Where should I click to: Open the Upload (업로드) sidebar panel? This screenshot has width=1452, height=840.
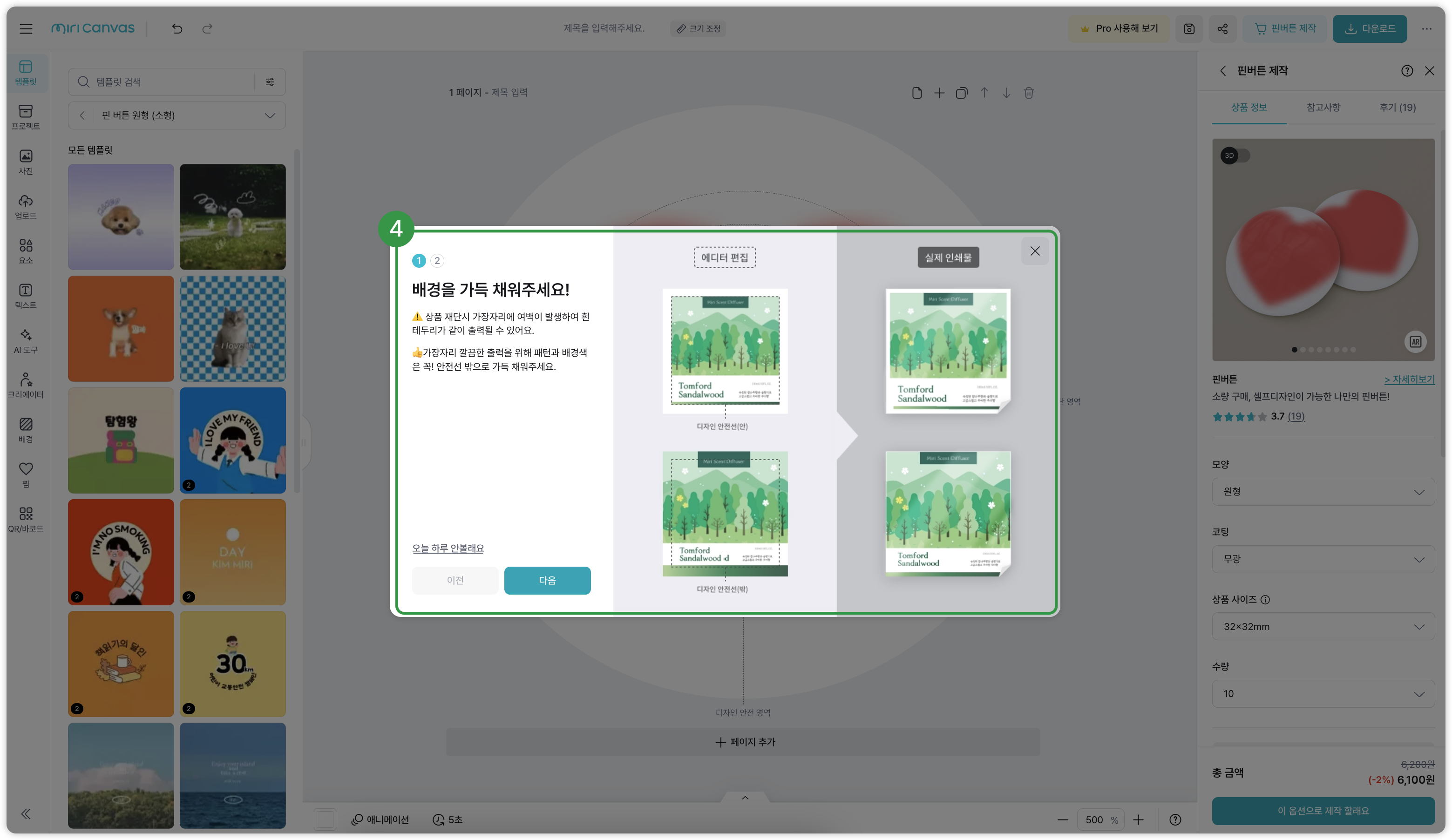pyautogui.click(x=25, y=207)
